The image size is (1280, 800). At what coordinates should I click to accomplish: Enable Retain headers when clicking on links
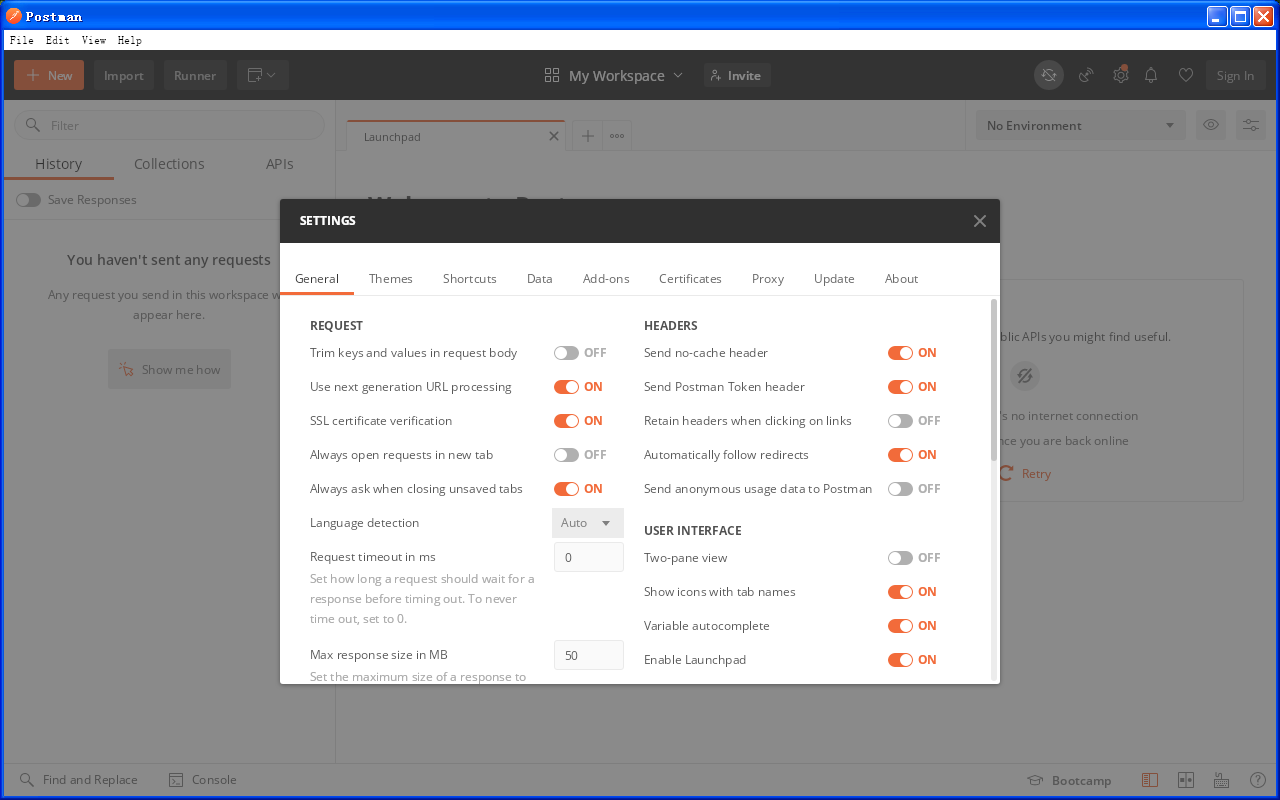click(900, 421)
